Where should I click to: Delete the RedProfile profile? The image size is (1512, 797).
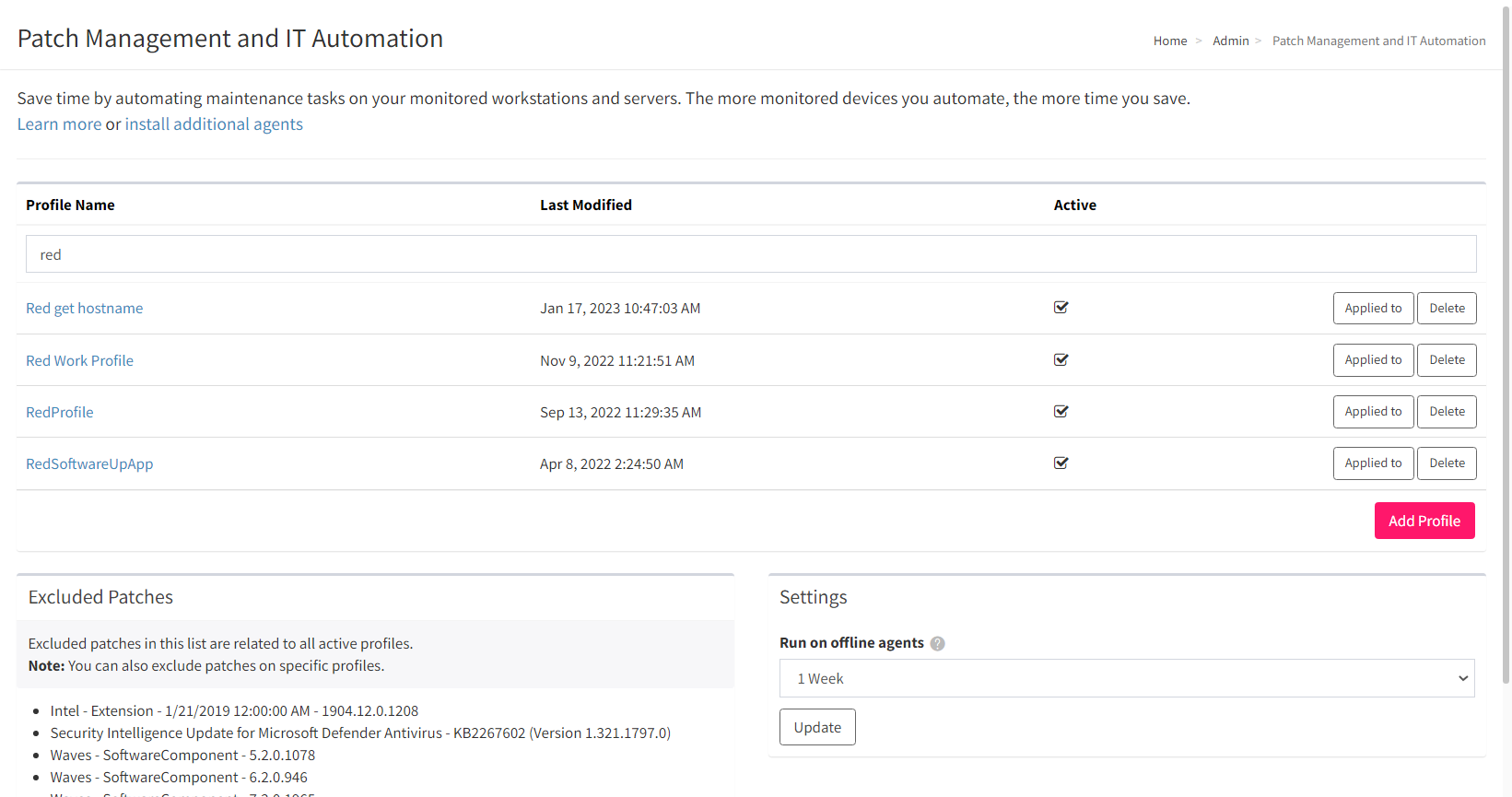(1447, 411)
